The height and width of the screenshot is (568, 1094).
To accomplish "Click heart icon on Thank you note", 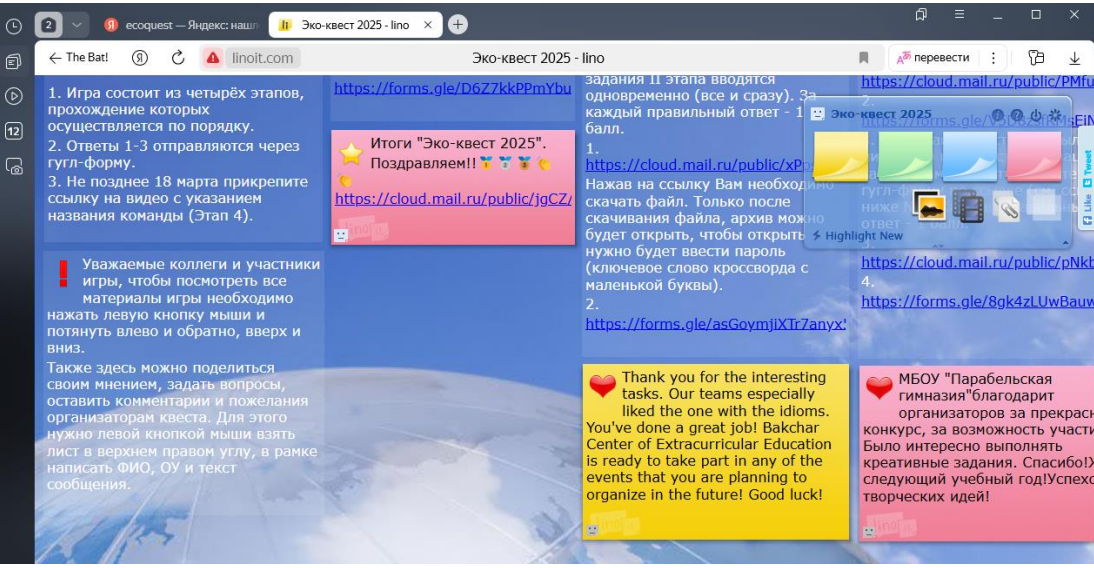I will click(x=602, y=385).
